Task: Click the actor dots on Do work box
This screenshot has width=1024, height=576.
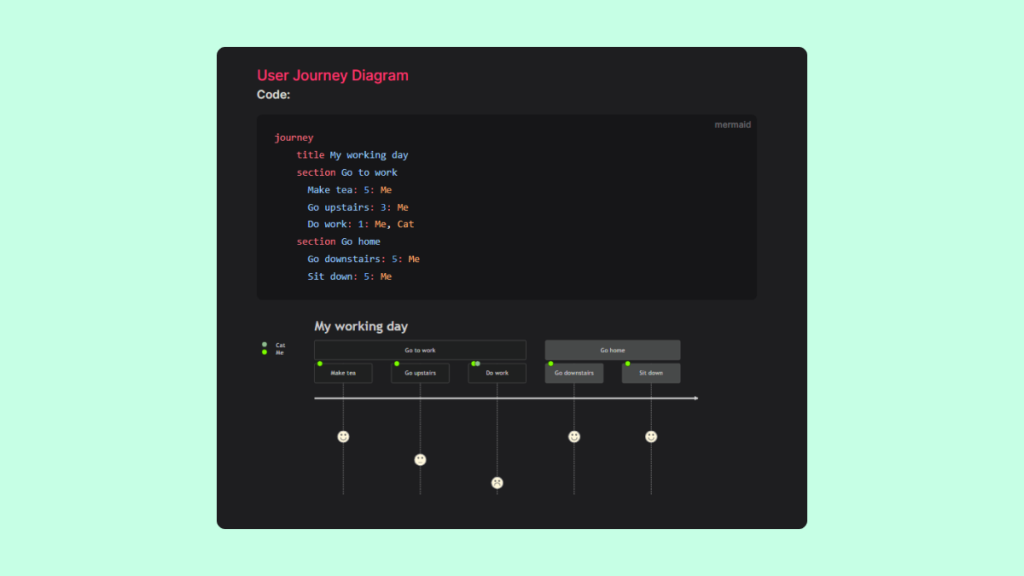Action: (476, 364)
